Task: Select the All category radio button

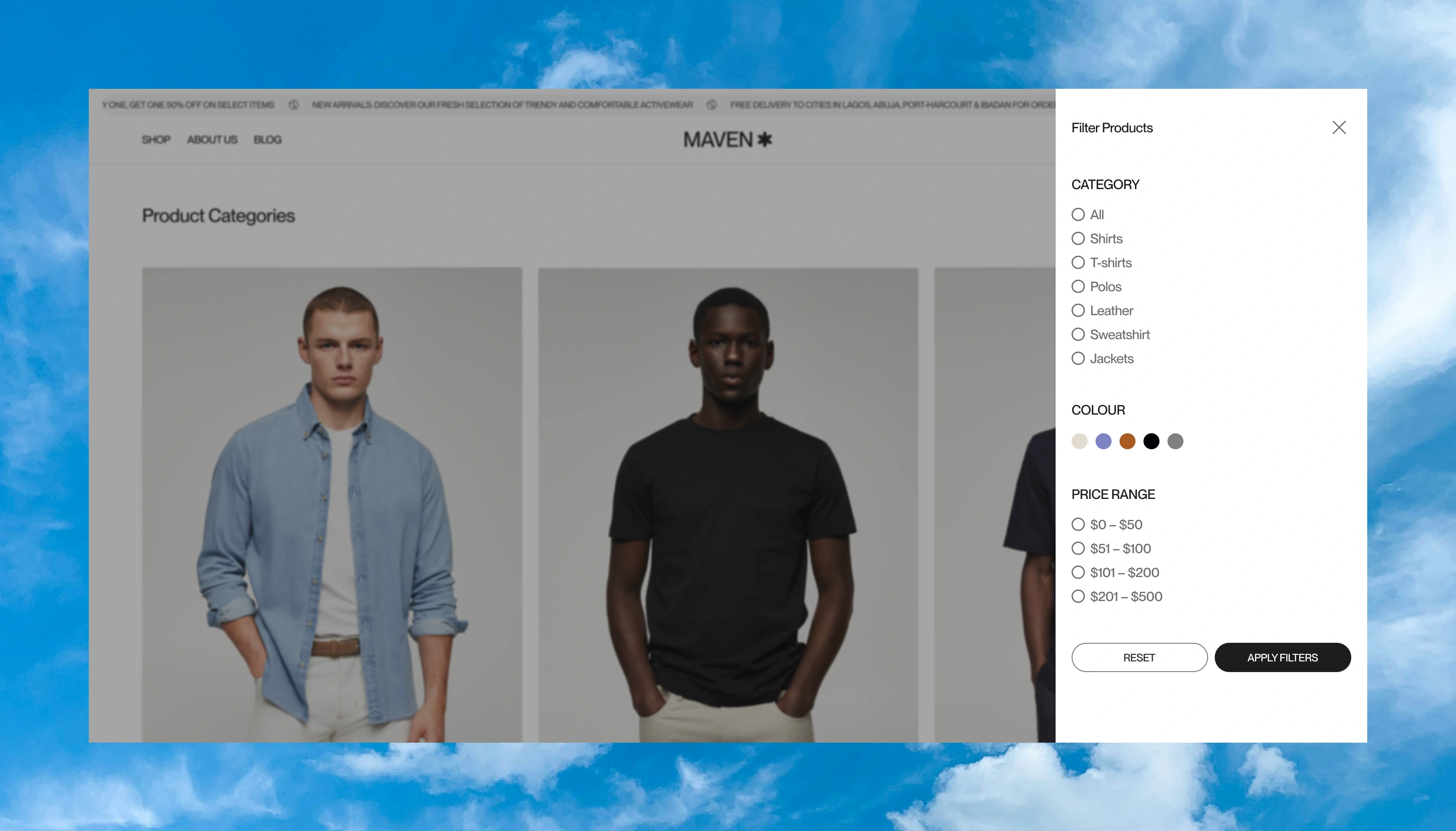Action: pyautogui.click(x=1078, y=214)
